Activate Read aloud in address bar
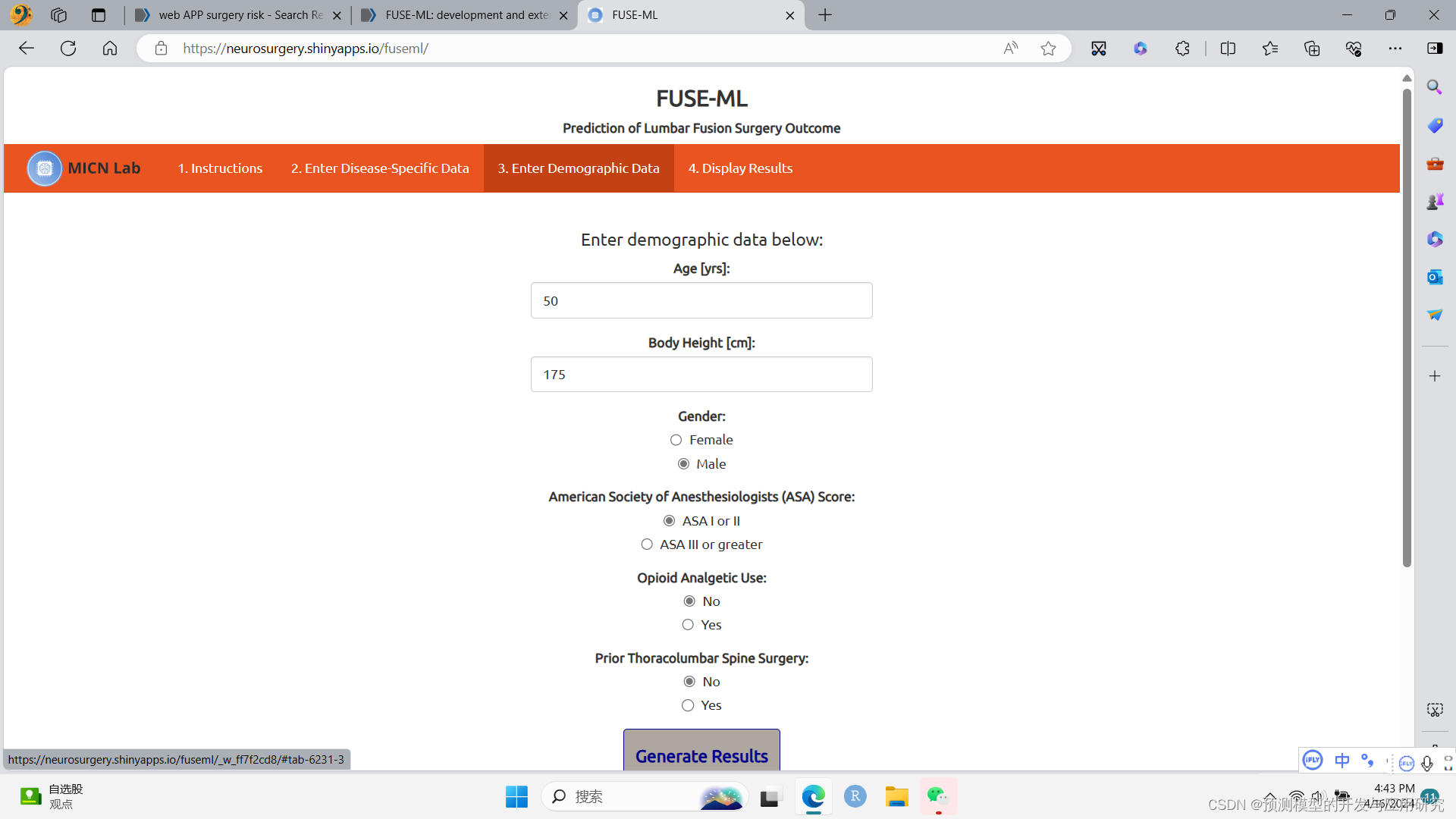 [x=1011, y=49]
